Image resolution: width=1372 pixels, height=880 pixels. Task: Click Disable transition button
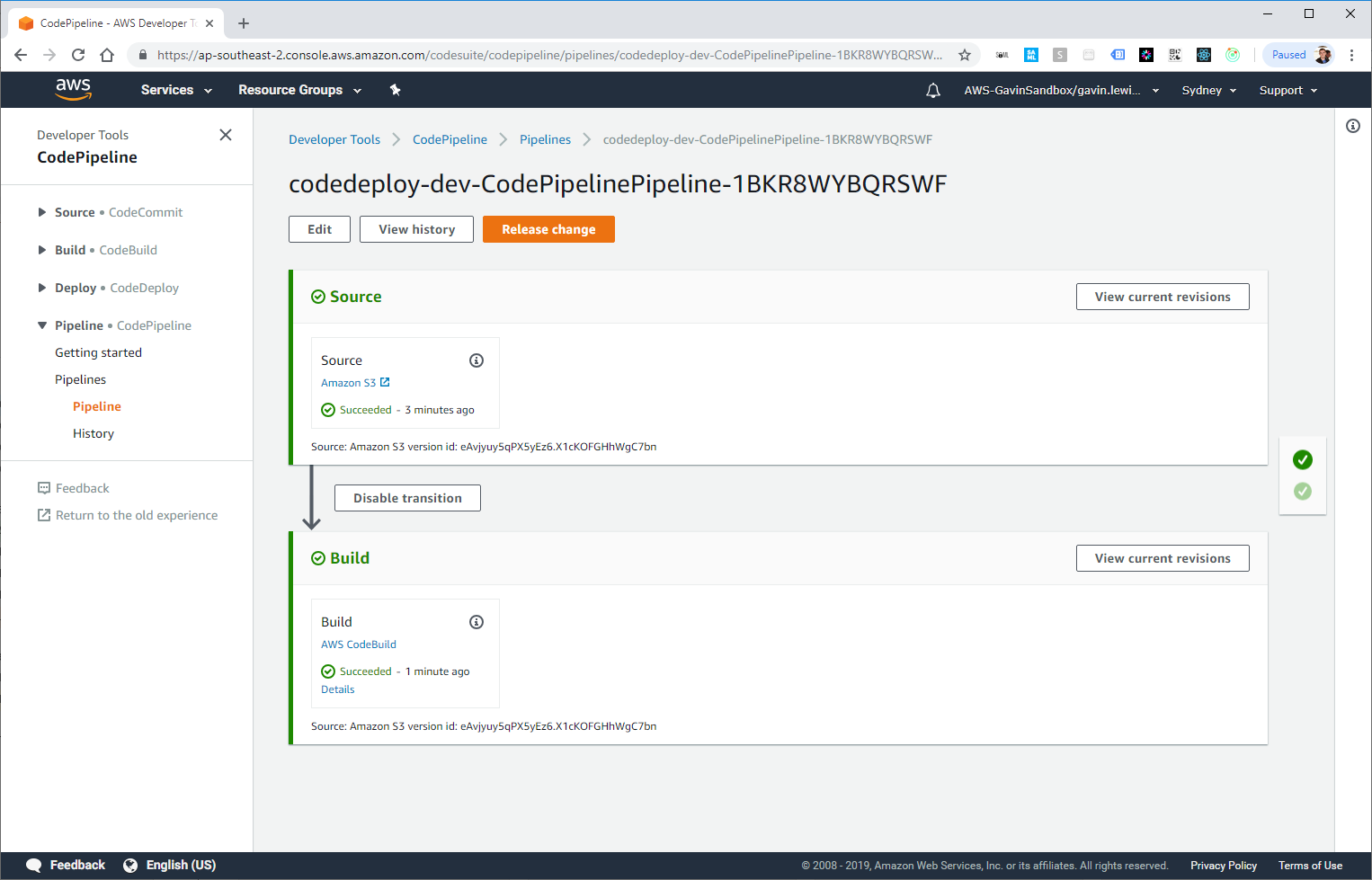point(407,498)
